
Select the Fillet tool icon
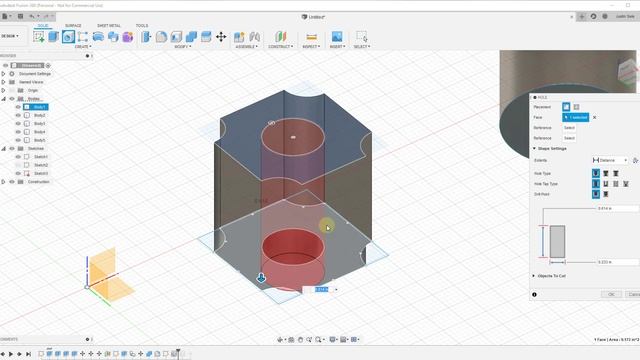[x=161, y=37]
